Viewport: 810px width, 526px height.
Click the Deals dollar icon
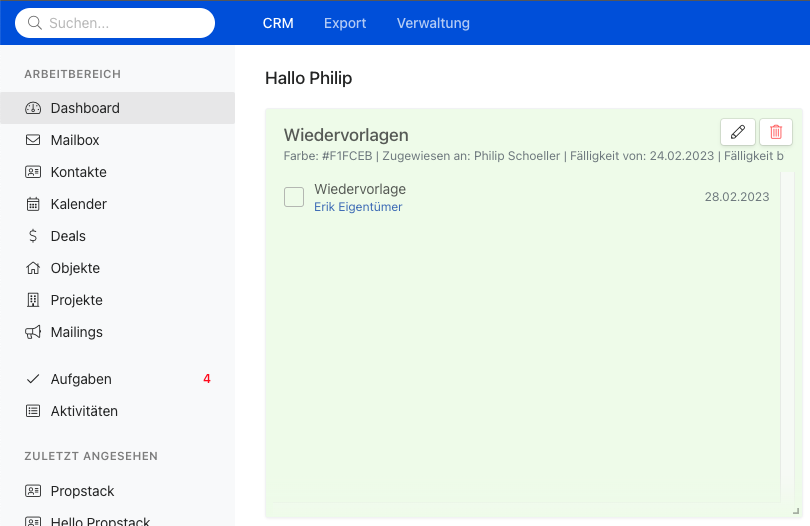(33, 236)
